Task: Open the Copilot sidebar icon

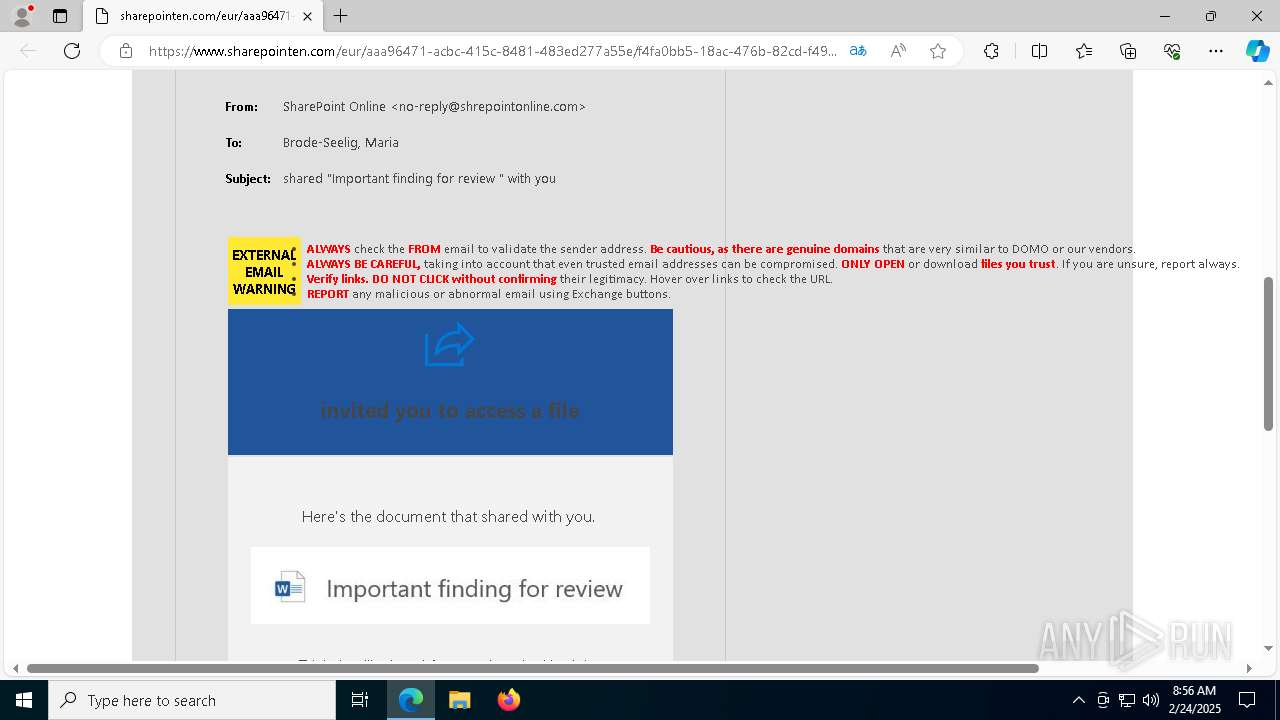Action: 1257,51
